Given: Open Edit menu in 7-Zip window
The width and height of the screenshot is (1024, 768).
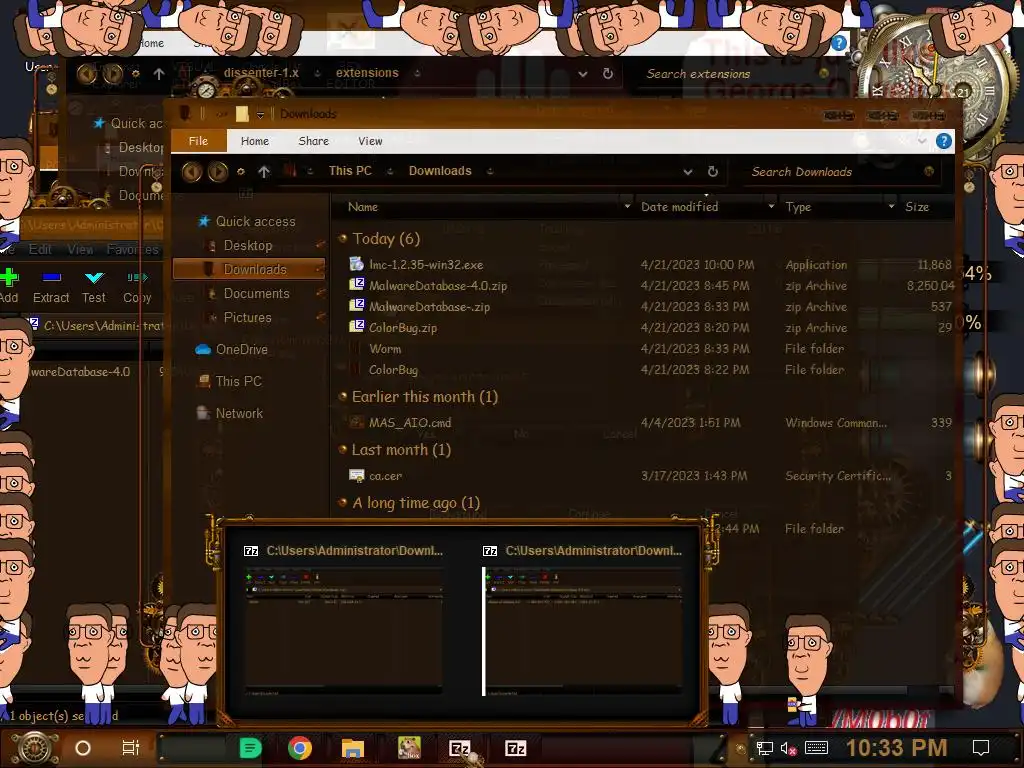Looking at the screenshot, I should tap(40, 249).
